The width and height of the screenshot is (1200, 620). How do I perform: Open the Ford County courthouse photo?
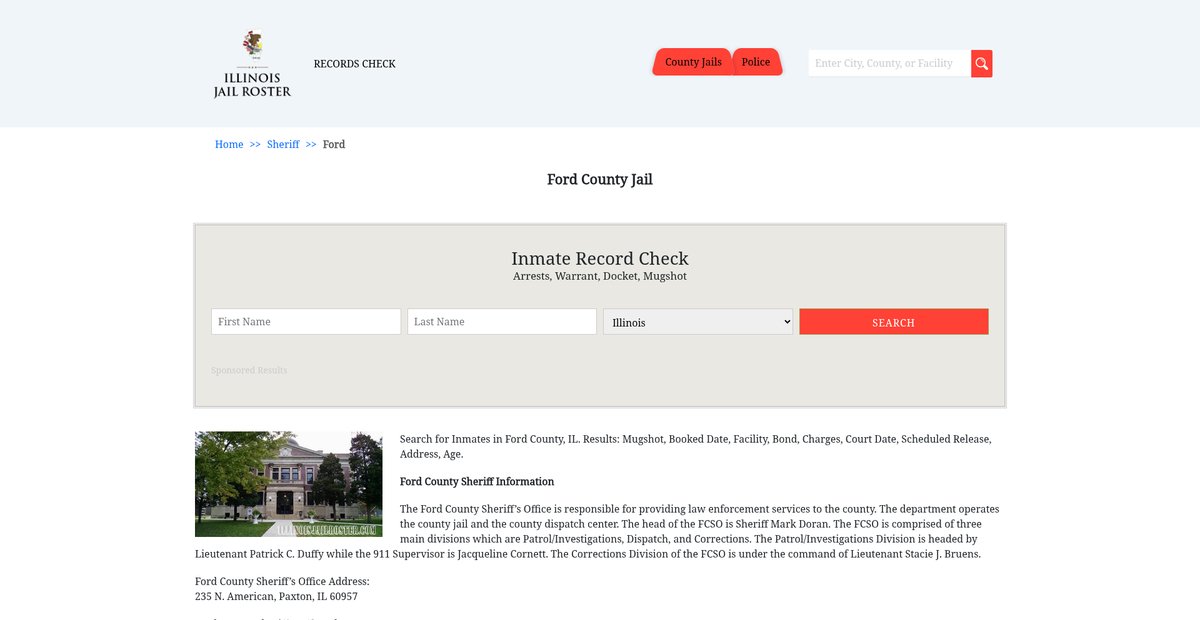coord(289,484)
